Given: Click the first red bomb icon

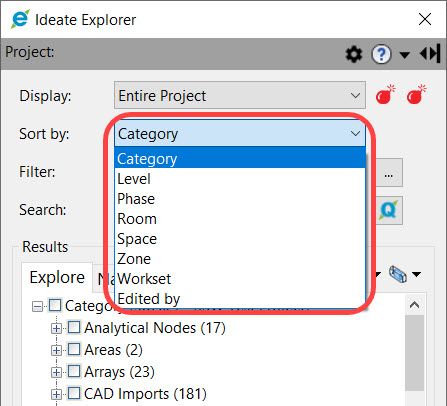Looking at the screenshot, I should (385, 95).
